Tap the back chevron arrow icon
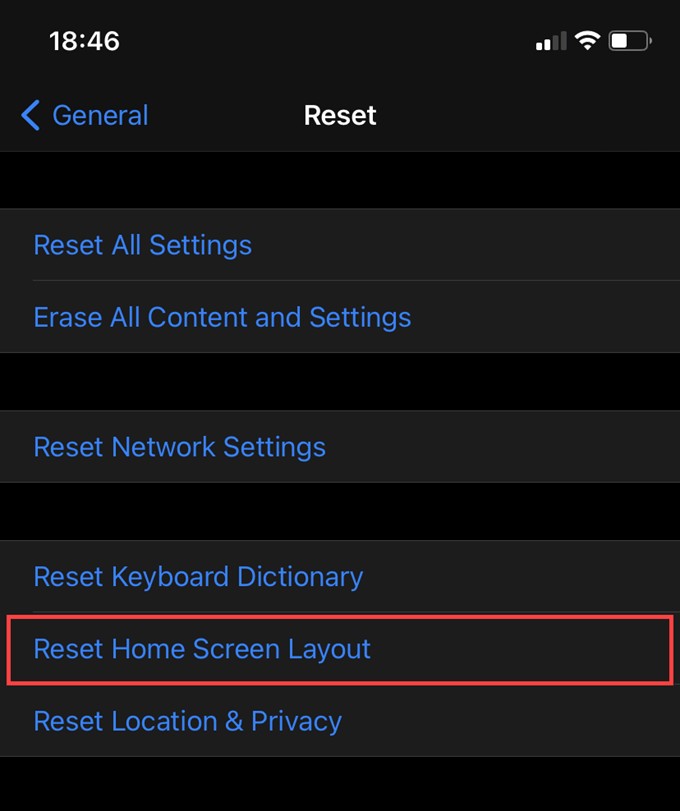Screen dimensions: 680x811 (30, 115)
